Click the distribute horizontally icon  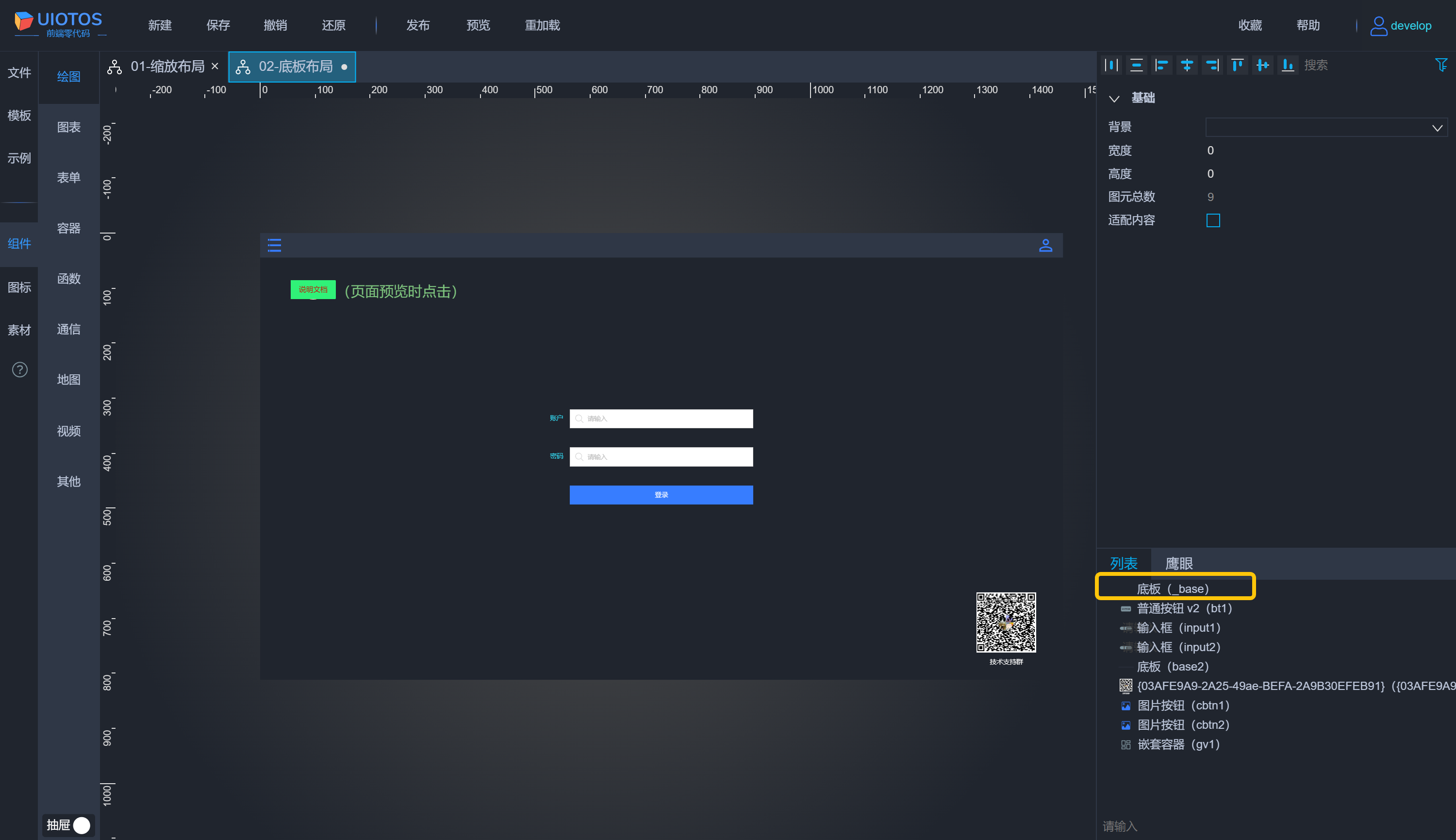1111,65
